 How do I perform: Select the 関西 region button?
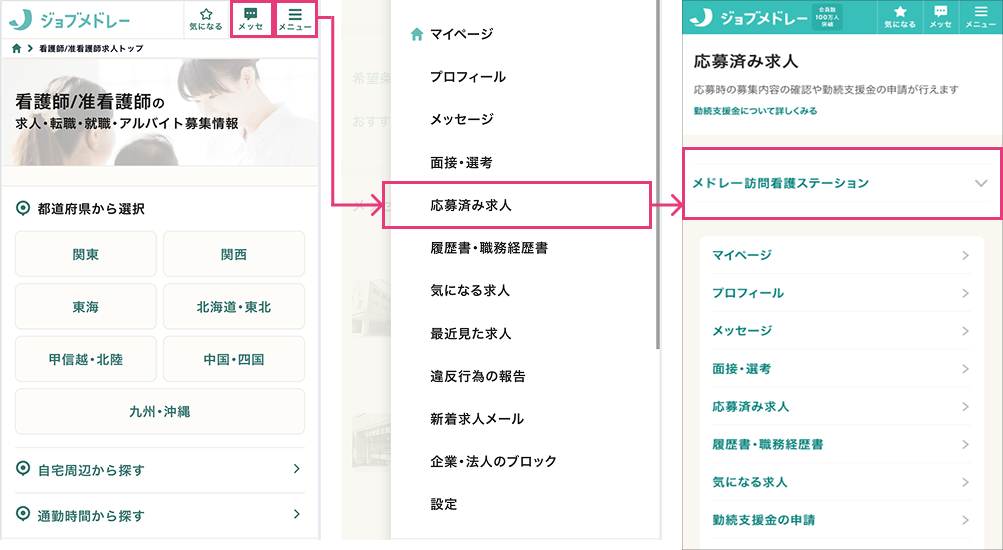(x=234, y=254)
